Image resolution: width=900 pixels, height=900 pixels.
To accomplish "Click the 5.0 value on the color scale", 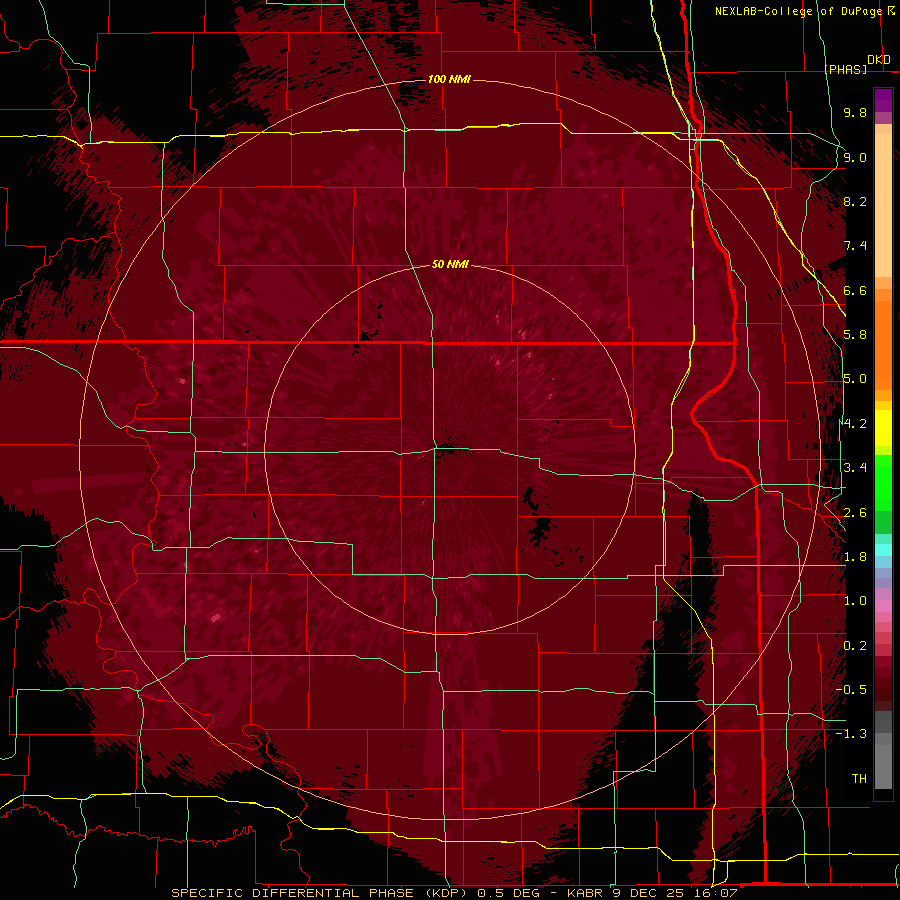I will click(855, 379).
